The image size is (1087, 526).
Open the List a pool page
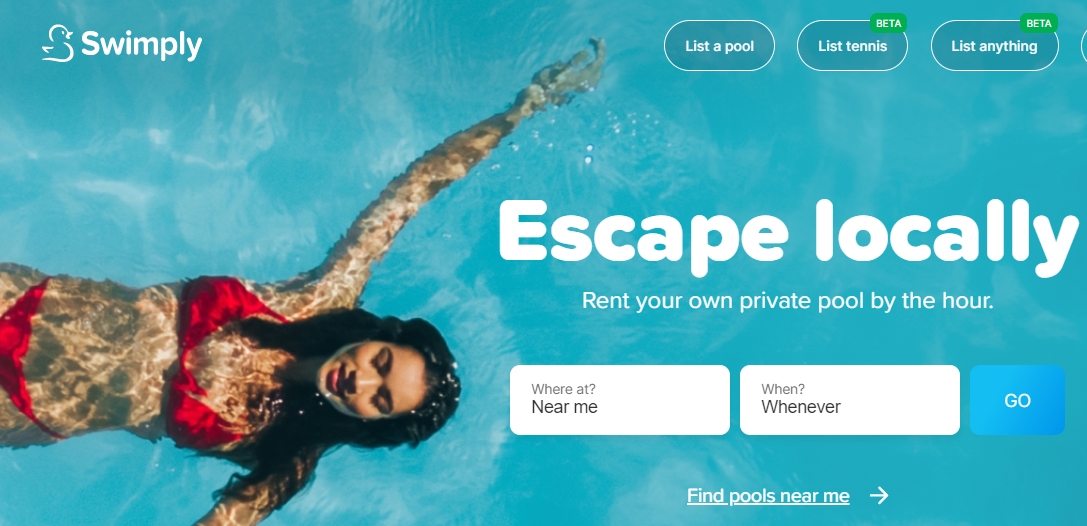coord(719,46)
